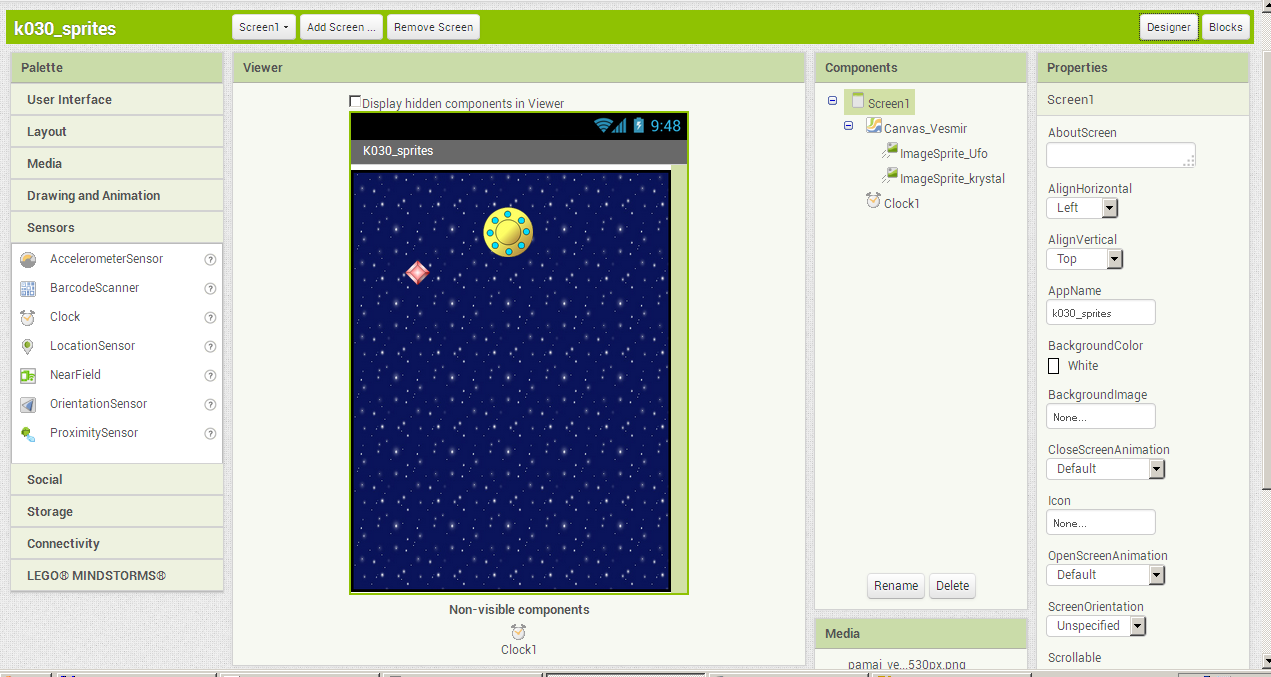Click the Icon None field
This screenshot has height=677, width=1271.
point(1101,523)
